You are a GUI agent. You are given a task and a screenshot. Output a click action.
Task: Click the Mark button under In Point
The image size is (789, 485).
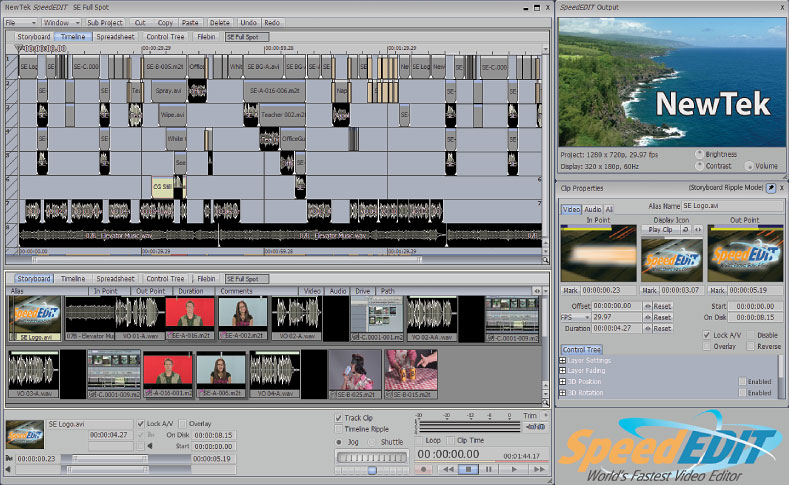(570, 290)
